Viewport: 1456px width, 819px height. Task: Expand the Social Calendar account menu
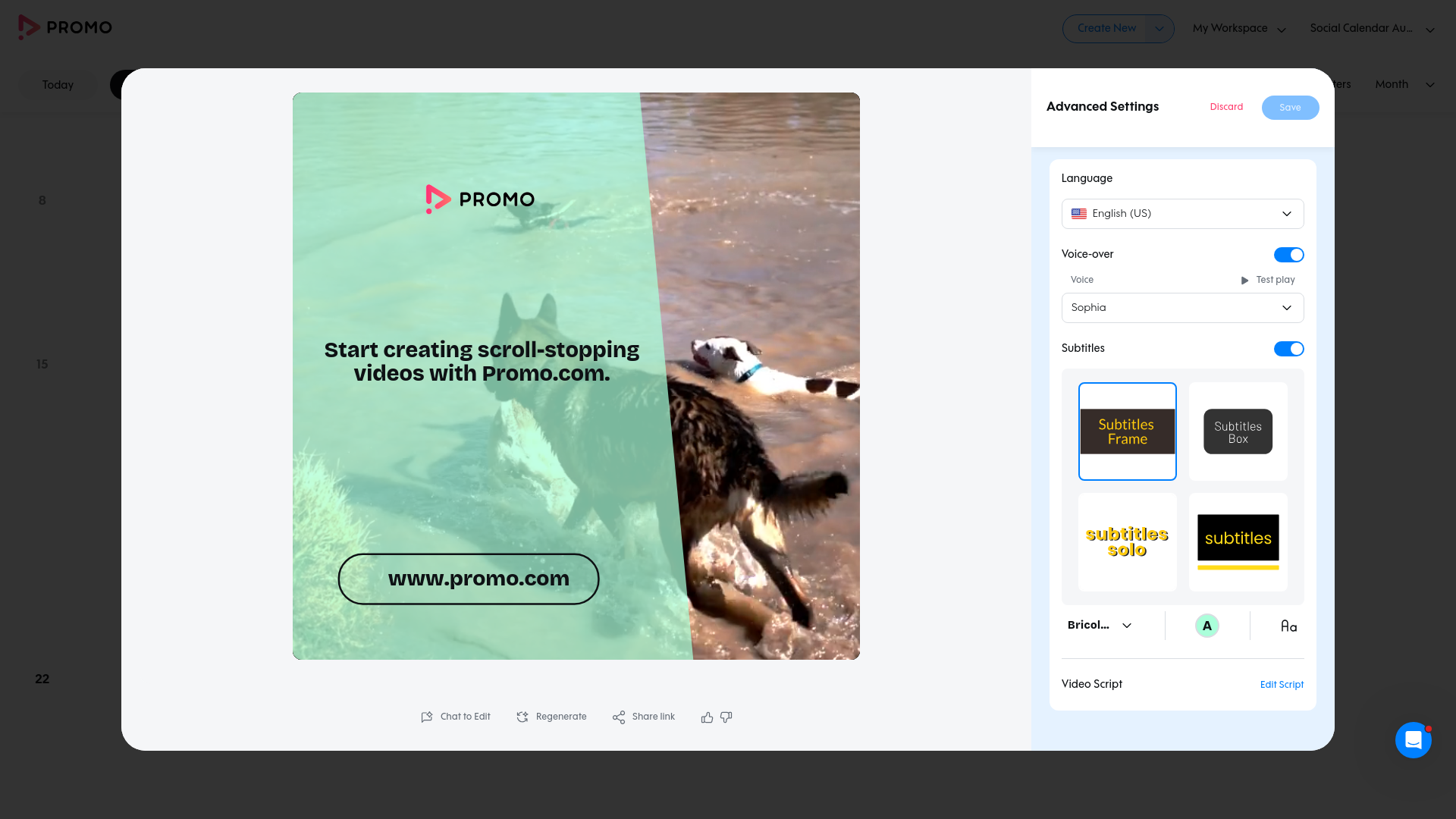(x=1372, y=29)
